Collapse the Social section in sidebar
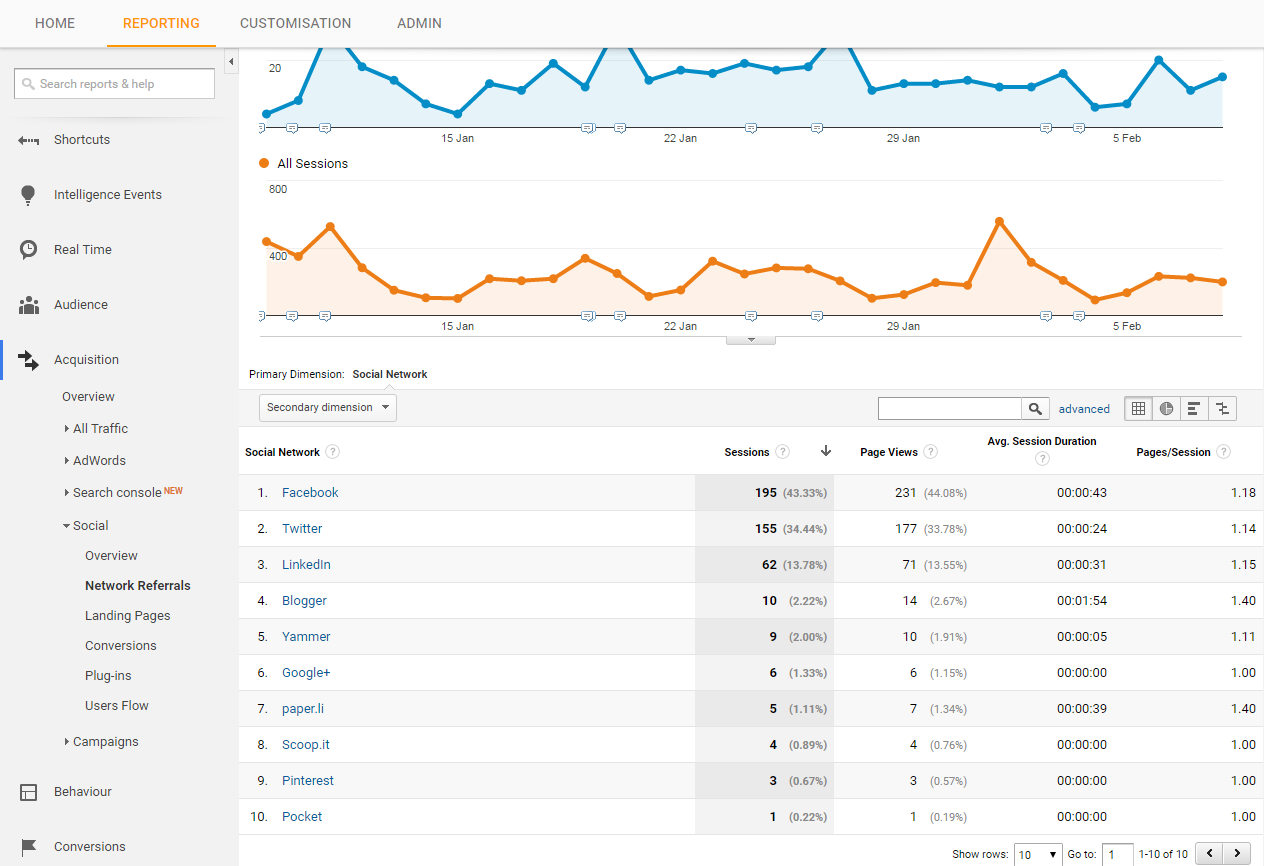The image size is (1264, 866). coord(85,526)
